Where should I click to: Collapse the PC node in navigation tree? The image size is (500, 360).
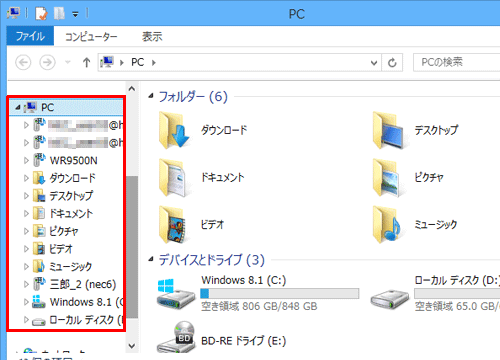point(18,108)
